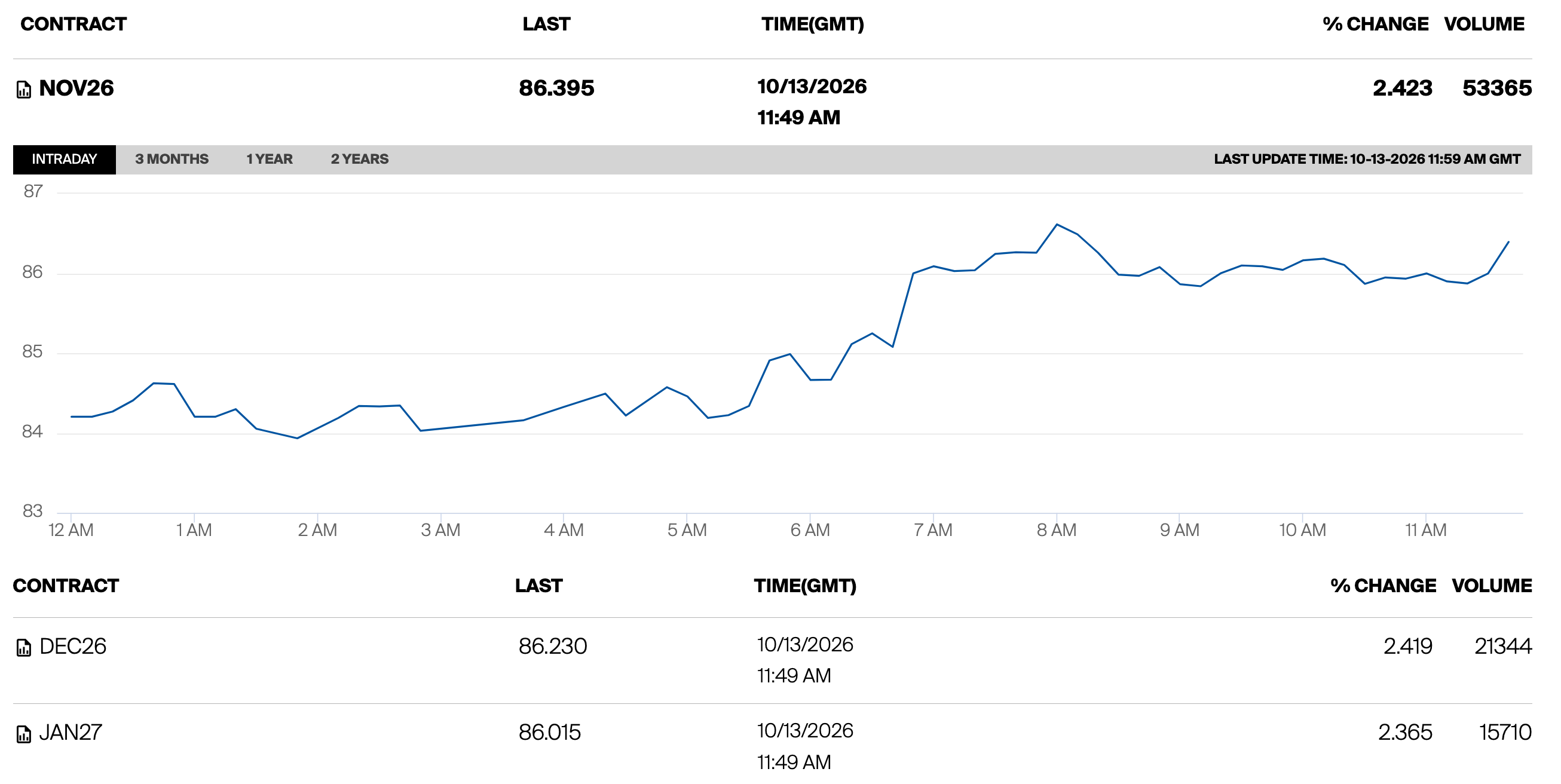Open the 2 YEARS chart tab
This screenshot has width=1561, height=784.
[x=359, y=160]
